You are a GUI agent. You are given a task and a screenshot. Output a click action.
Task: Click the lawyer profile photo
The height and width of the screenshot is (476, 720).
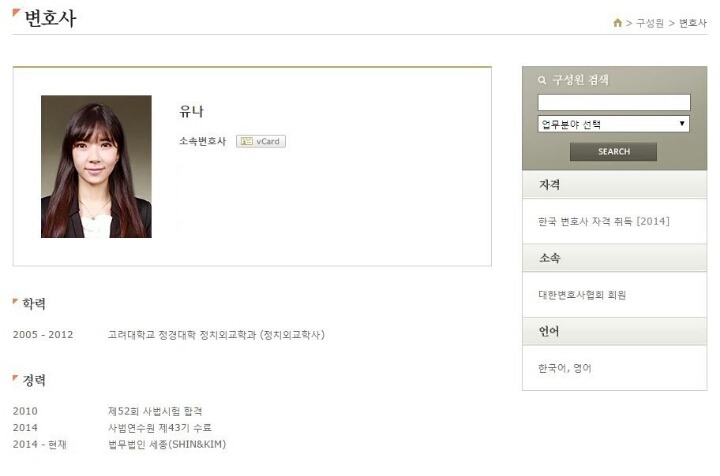pos(96,167)
